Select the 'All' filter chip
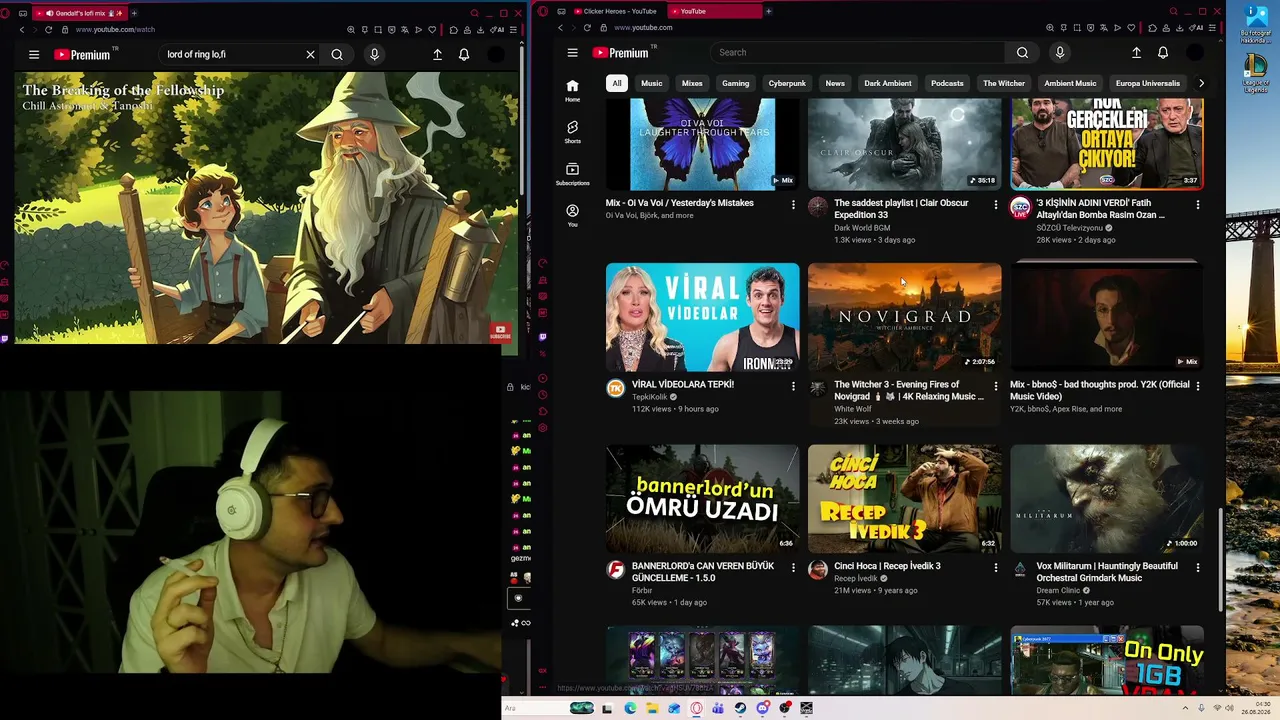Image resolution: width=1280 pixels, height=720 pixels. (x=617, y=83)
